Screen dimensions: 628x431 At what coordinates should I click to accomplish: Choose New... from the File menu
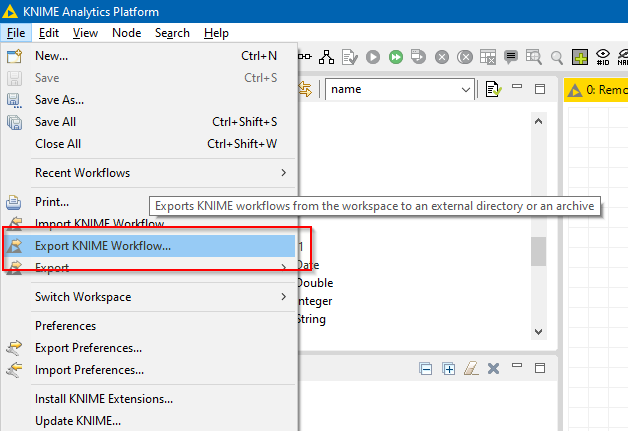point(150,56)
